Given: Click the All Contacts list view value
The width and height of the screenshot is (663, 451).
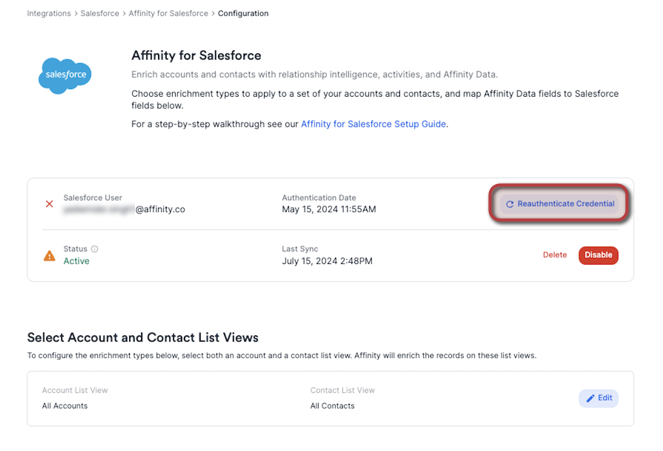Looking at the screenshot, I should point(332,406).
